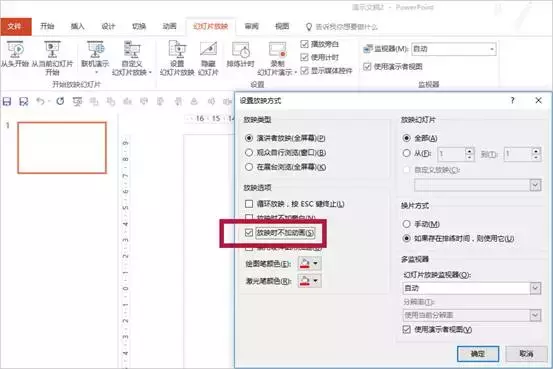Open 分辨率 resolution dropdown
This screenshot has height=369, width=553.
(535, 315)
